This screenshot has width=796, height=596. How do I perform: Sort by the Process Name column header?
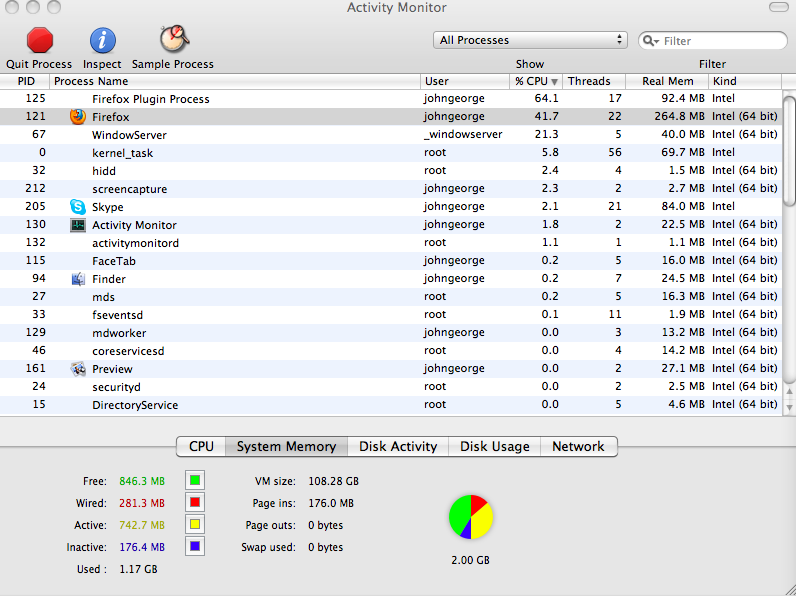[x=235, y=81]
